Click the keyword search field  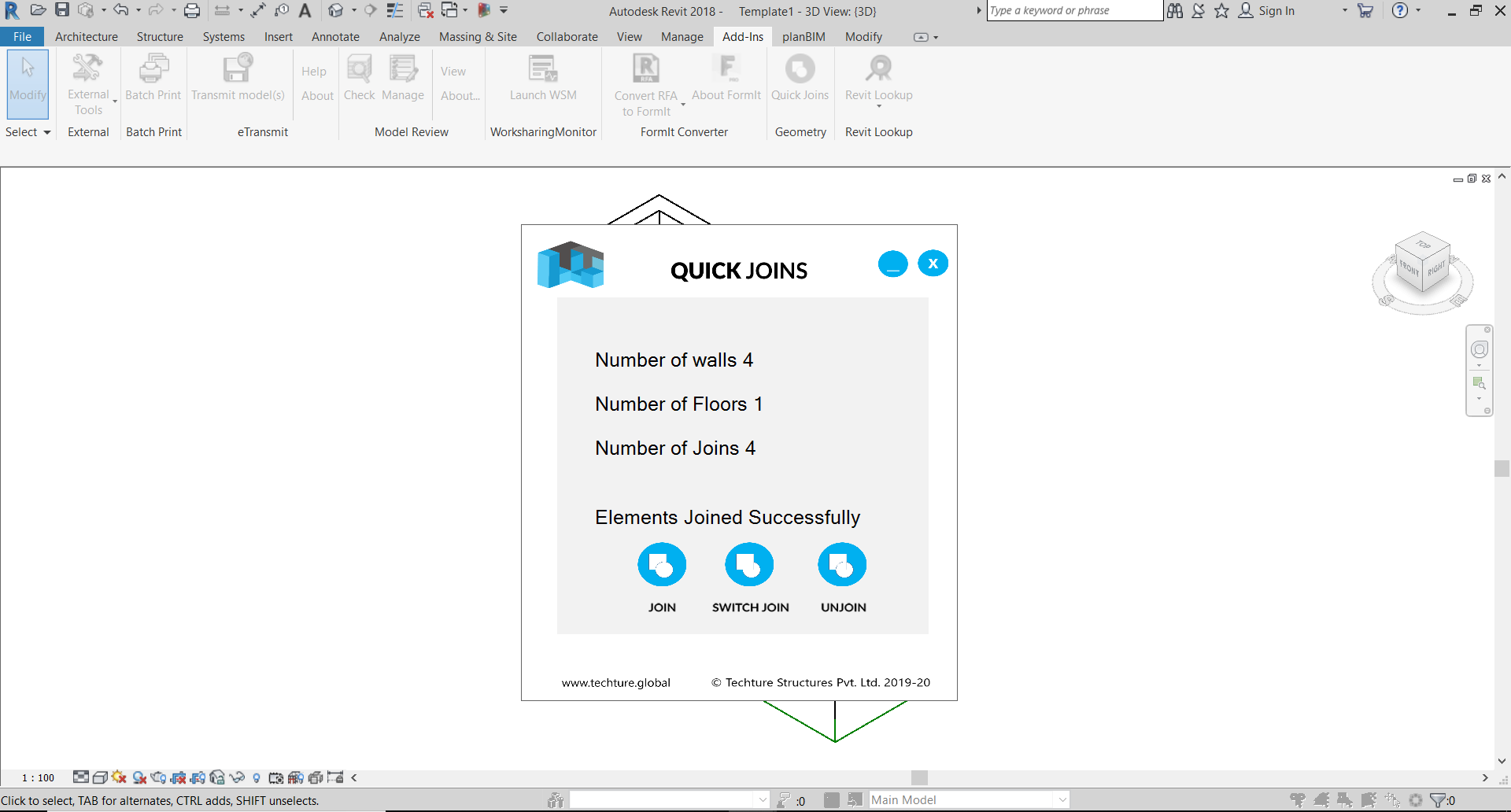(x=1073, y=10)
